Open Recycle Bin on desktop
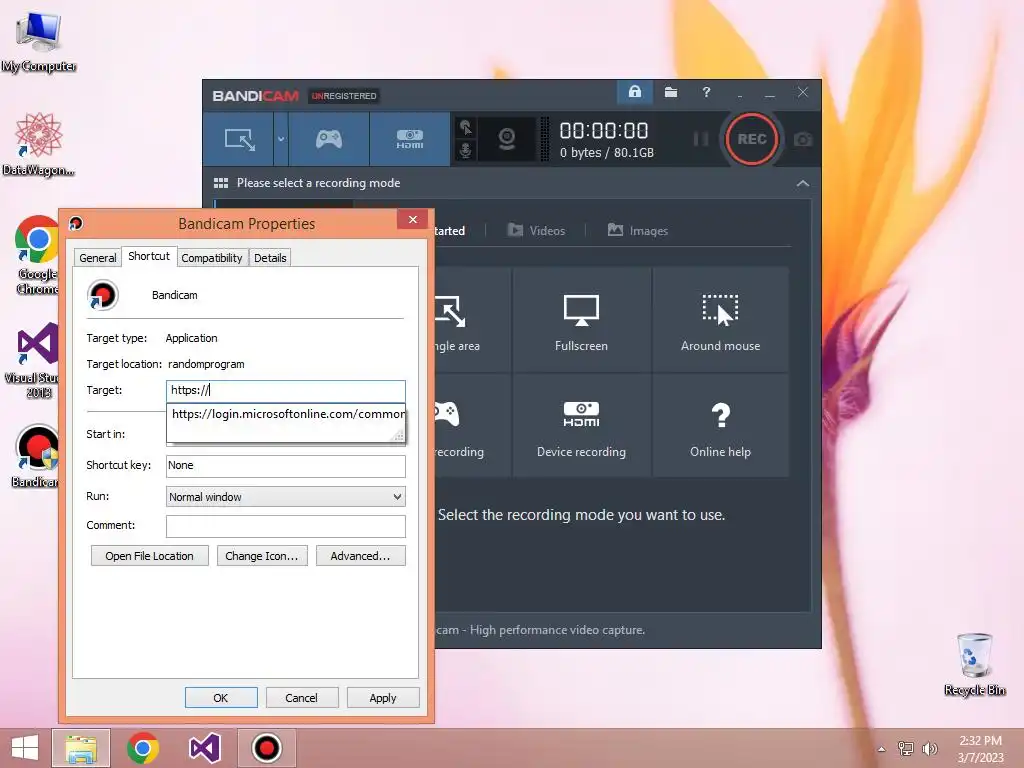 pyautogui.click(x=974, y=664)
